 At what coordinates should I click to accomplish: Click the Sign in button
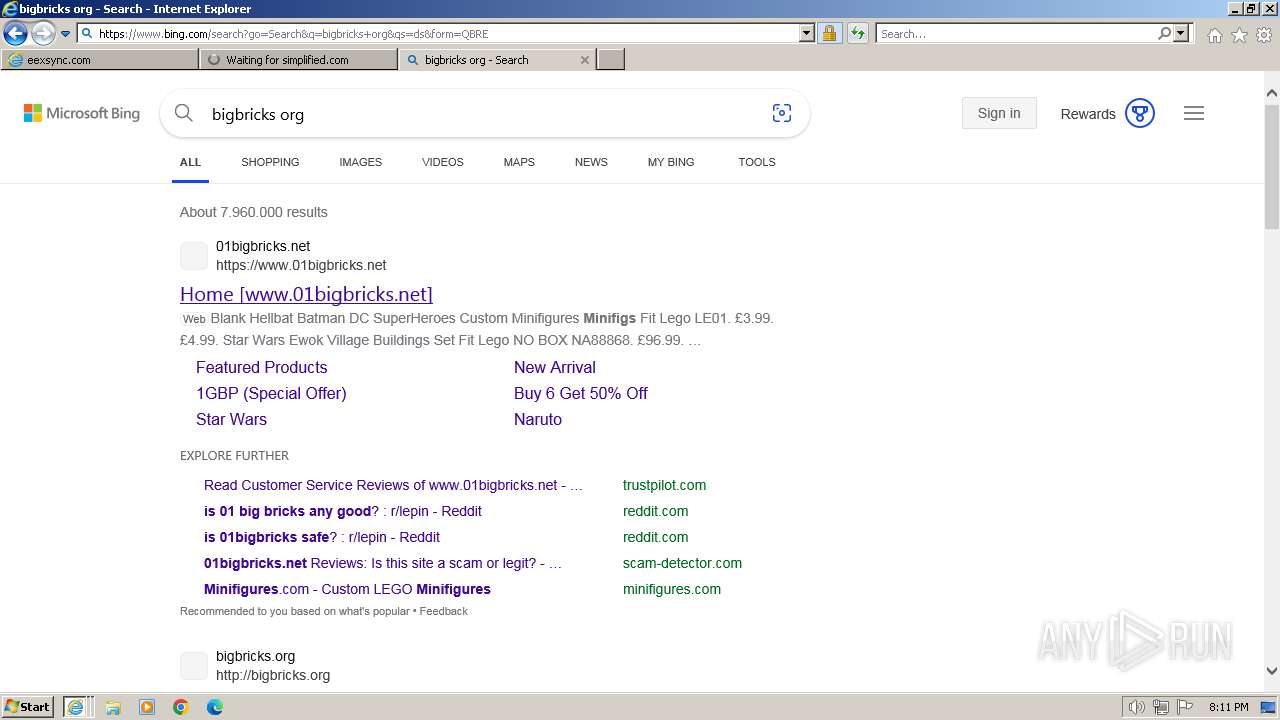[x=999, y=113]
